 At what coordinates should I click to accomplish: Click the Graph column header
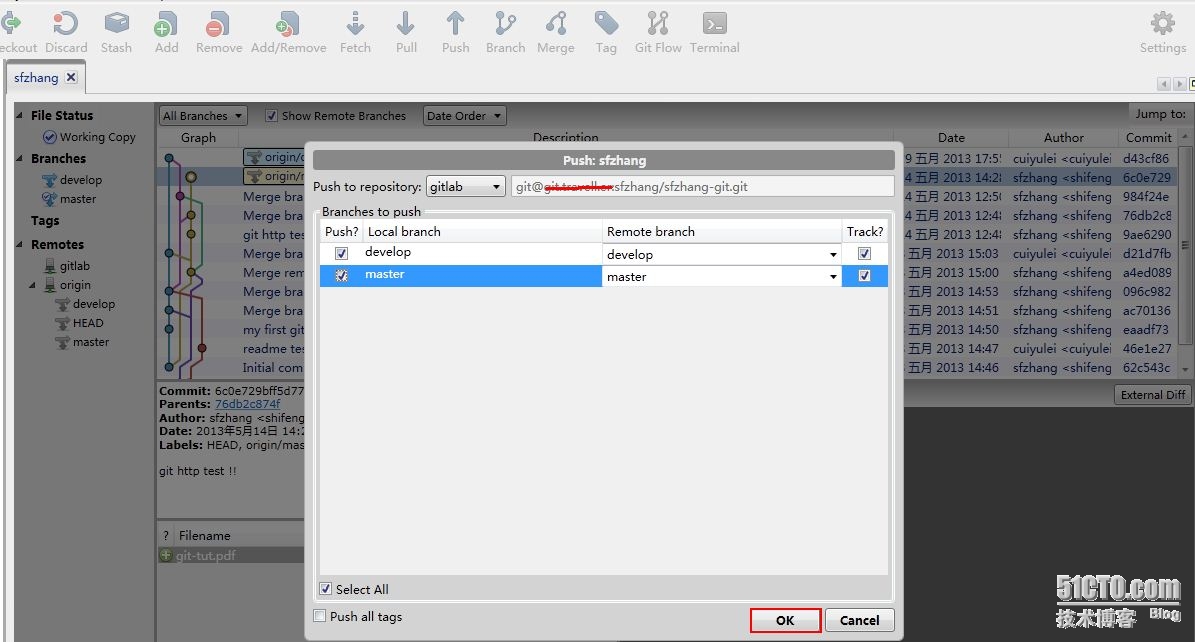click(198, 138)
